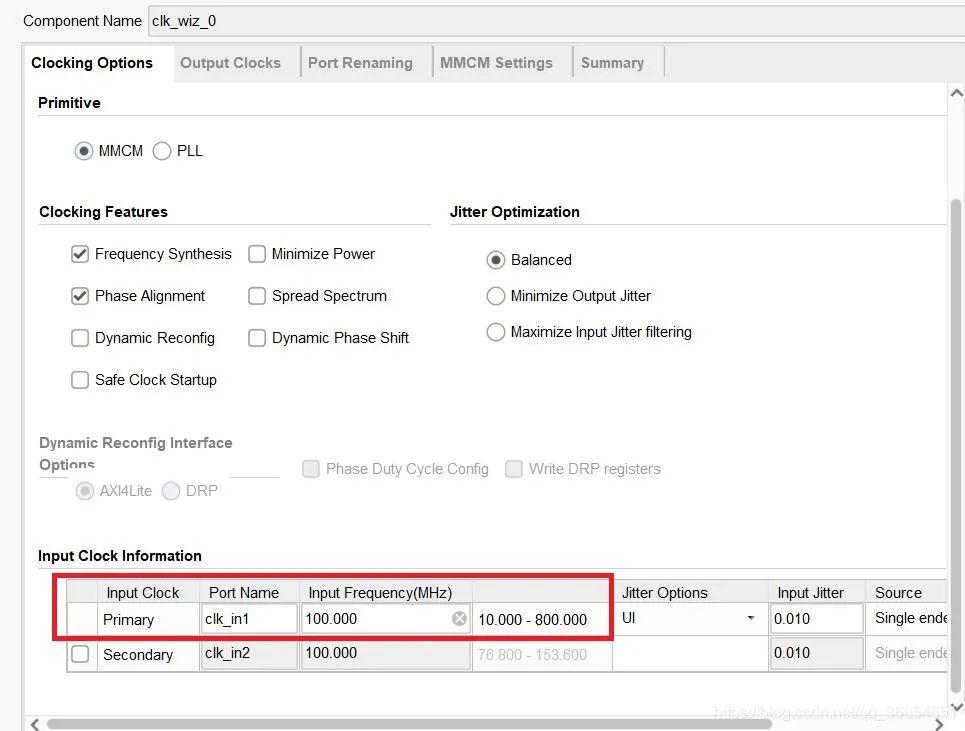
Task: Check the Dynamic Phase Shift box
Action: tap(257, 338)
